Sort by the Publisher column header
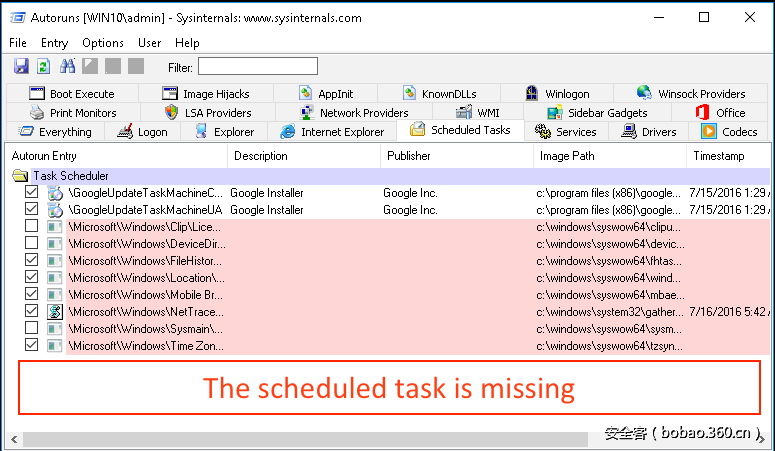Viewport: 775px width, 451px height. click(x=411, y=156)
